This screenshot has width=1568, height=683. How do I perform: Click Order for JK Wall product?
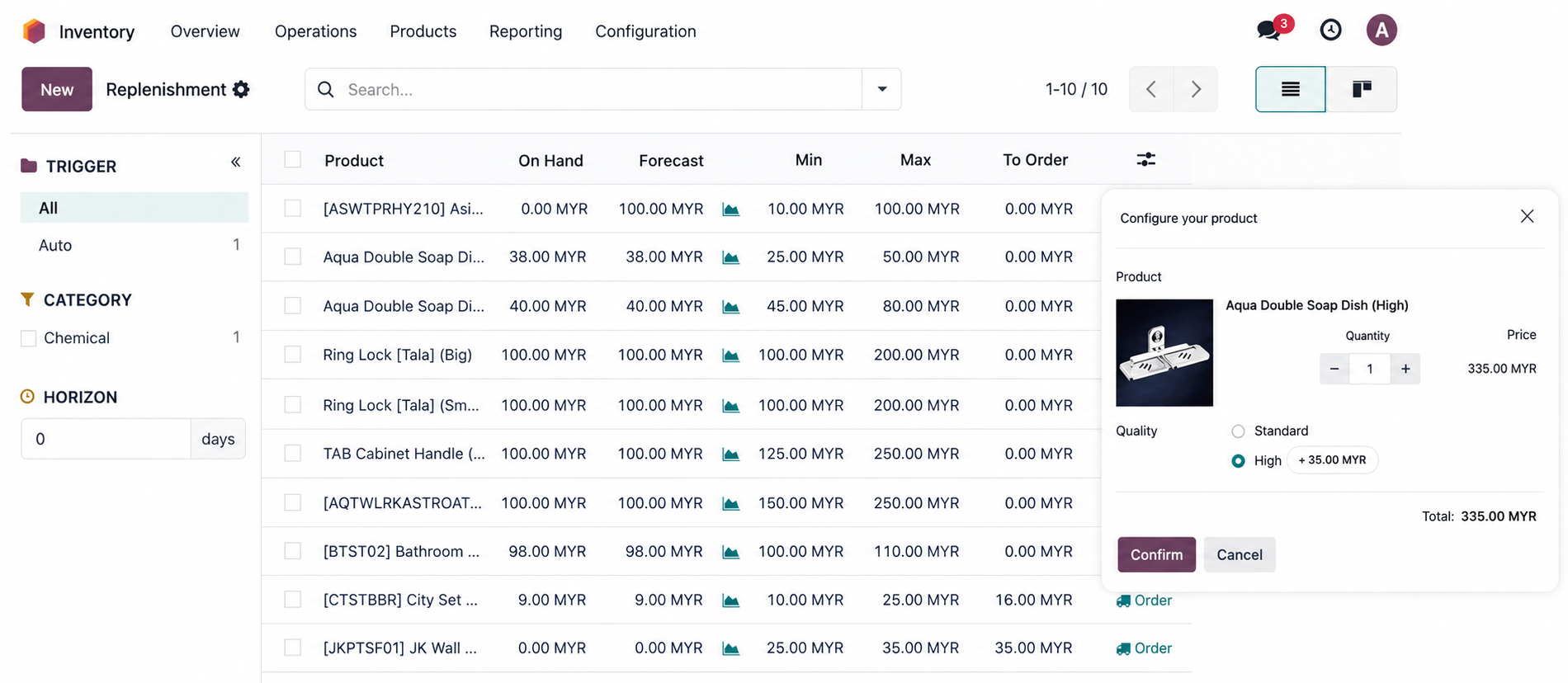pyautogui.click(x=1144, y=648)
